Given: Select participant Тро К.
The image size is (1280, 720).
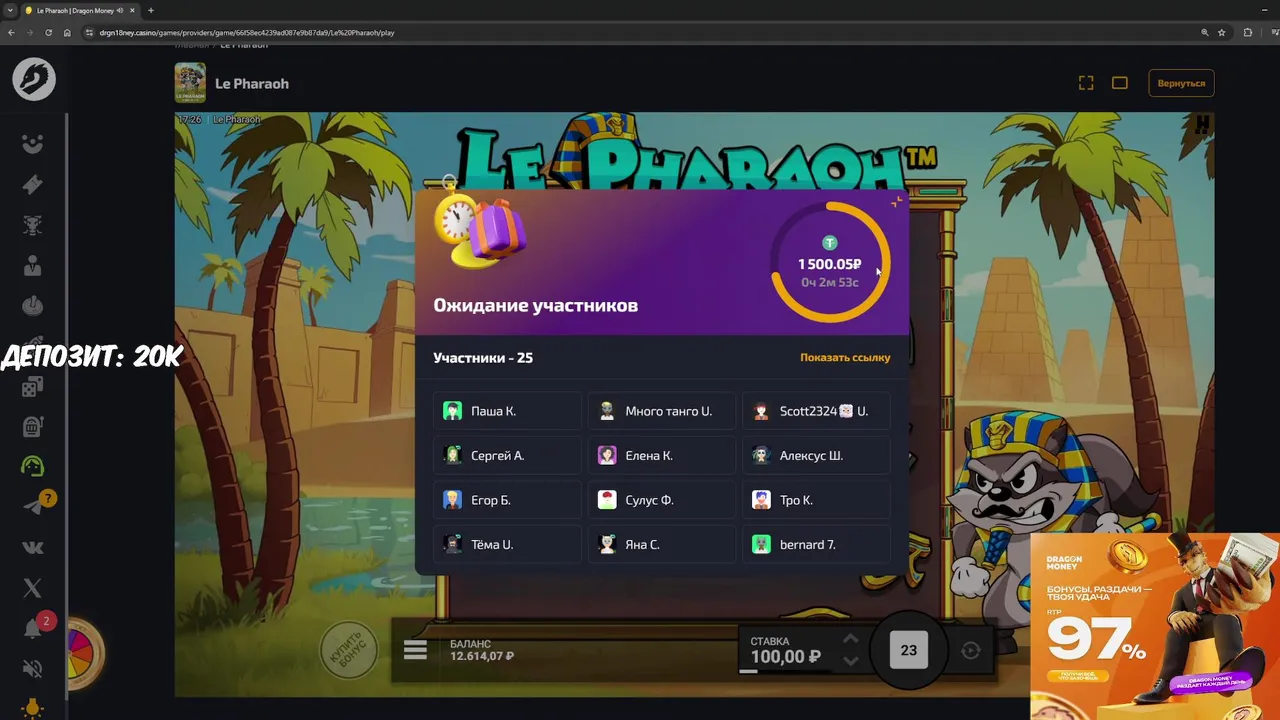Looking at the screenshot, I should 816,500.
